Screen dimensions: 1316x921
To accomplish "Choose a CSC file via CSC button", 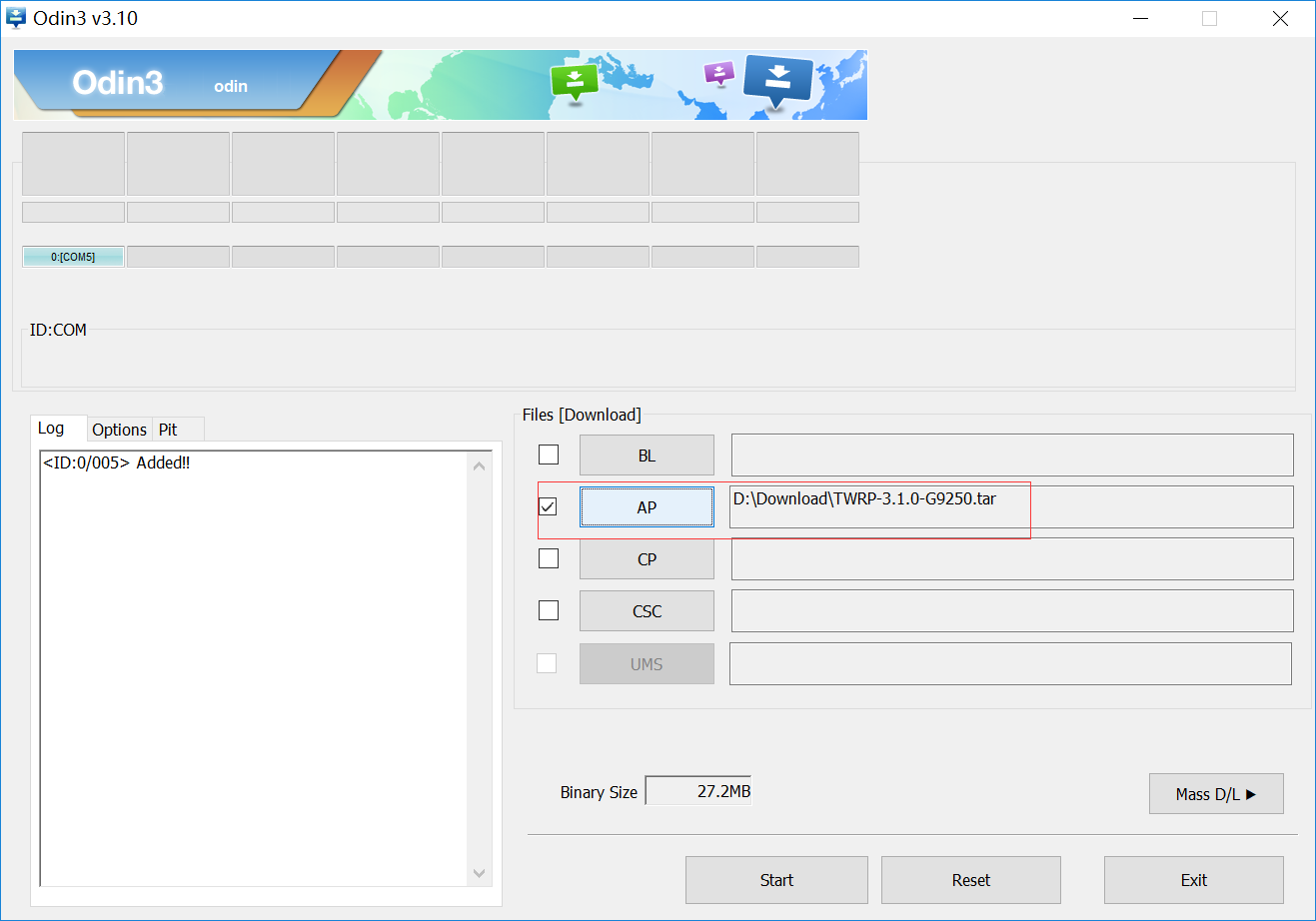I will click(x=647, y=611).
